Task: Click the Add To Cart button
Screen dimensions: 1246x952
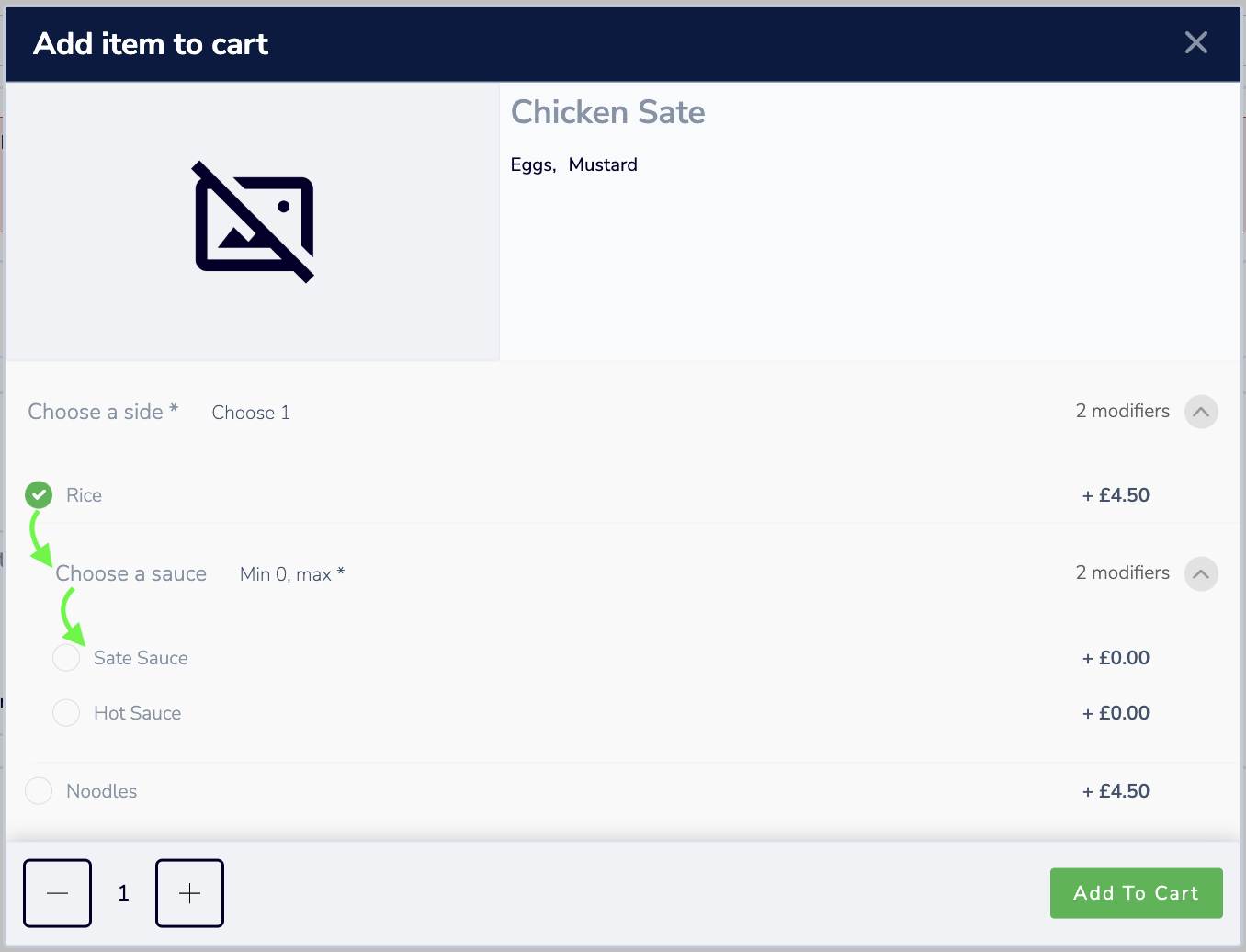Action: point(1136,893)
